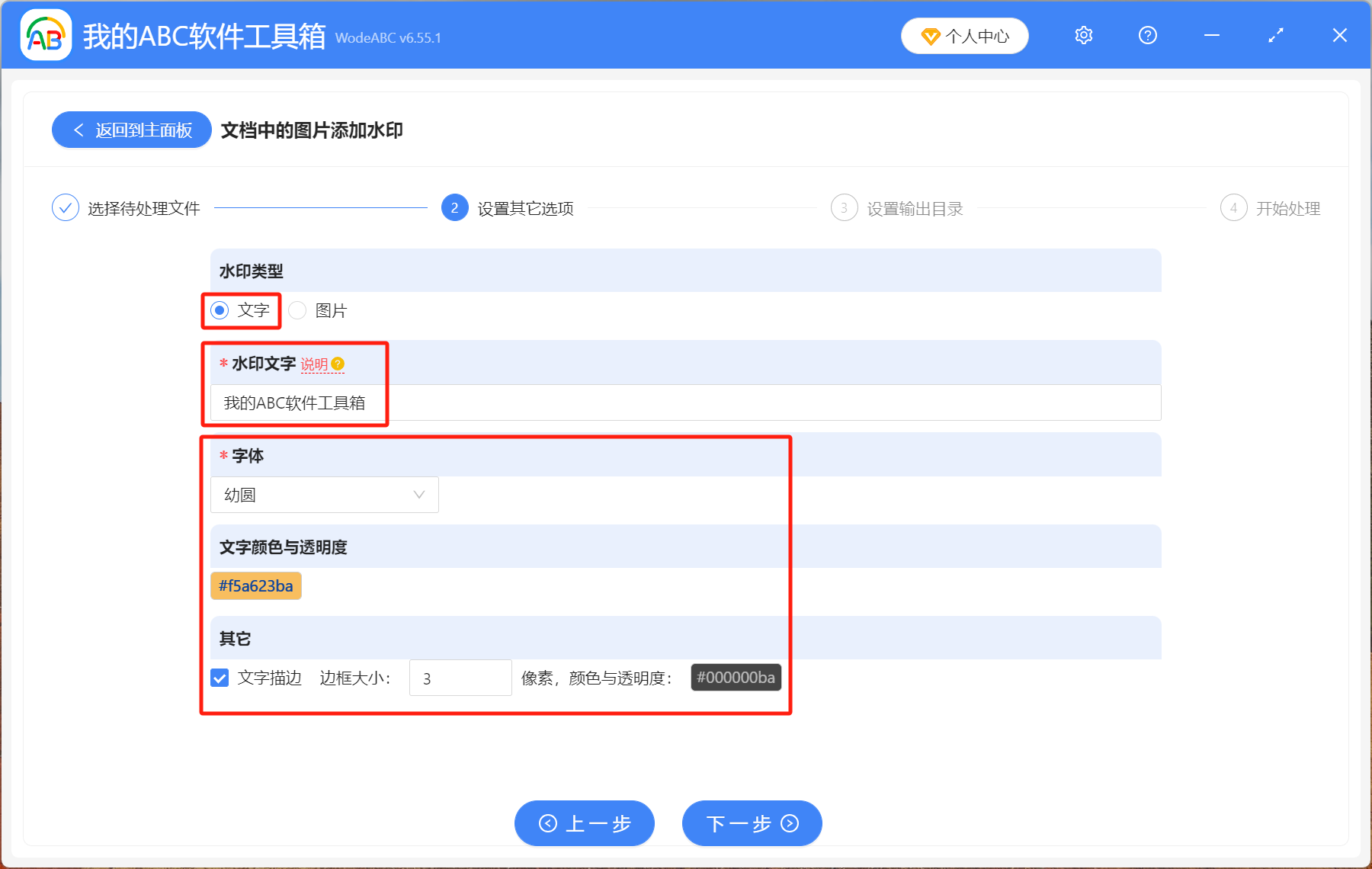
Task: Click the #f5a623ba color swatch
Action: tap(256, 585)
